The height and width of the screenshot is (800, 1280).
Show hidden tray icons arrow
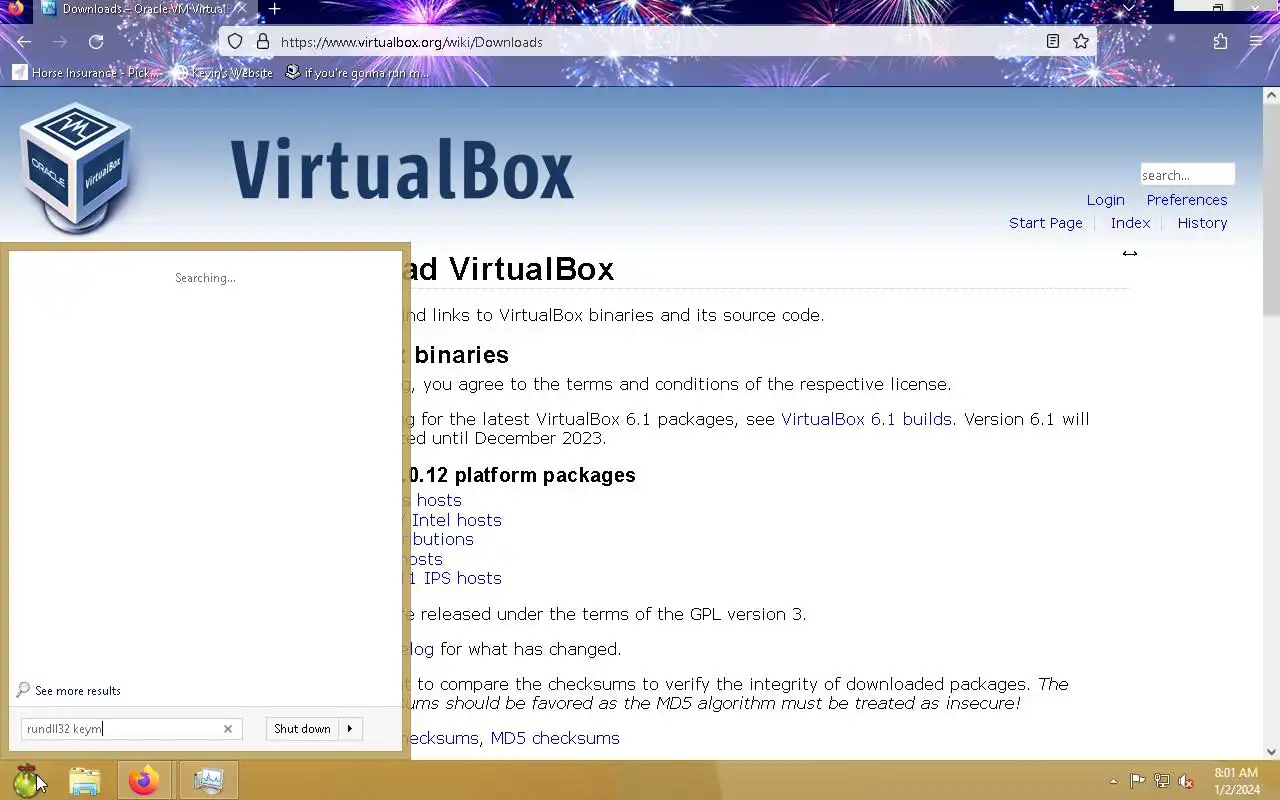1113,781
